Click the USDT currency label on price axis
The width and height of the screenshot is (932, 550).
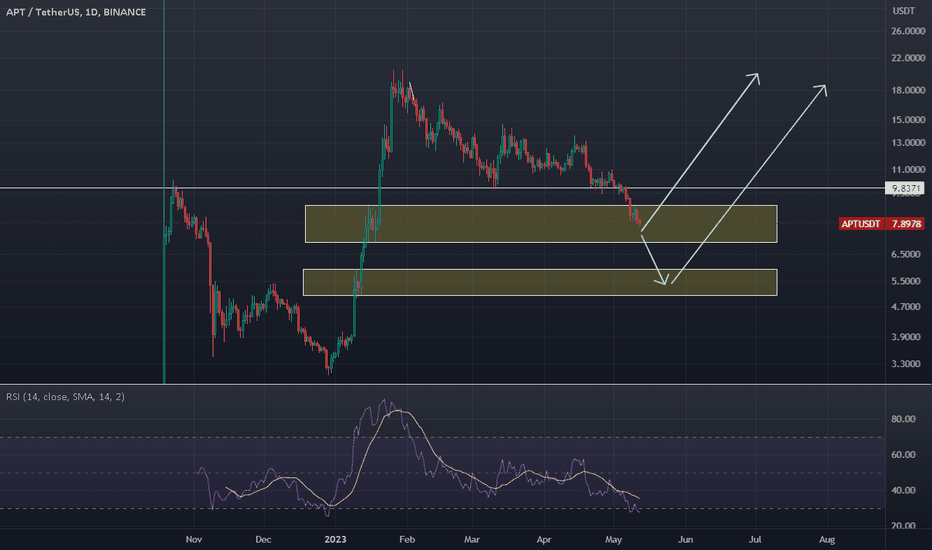coord(903,11)
